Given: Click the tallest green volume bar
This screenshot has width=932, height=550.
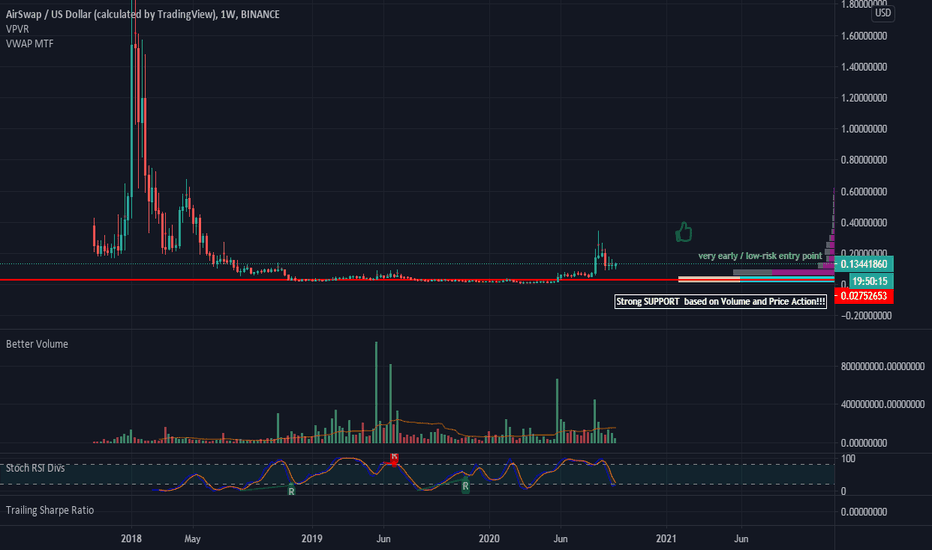Looking at the screenshot, I should pyautogui.click(x=376, y=392).
